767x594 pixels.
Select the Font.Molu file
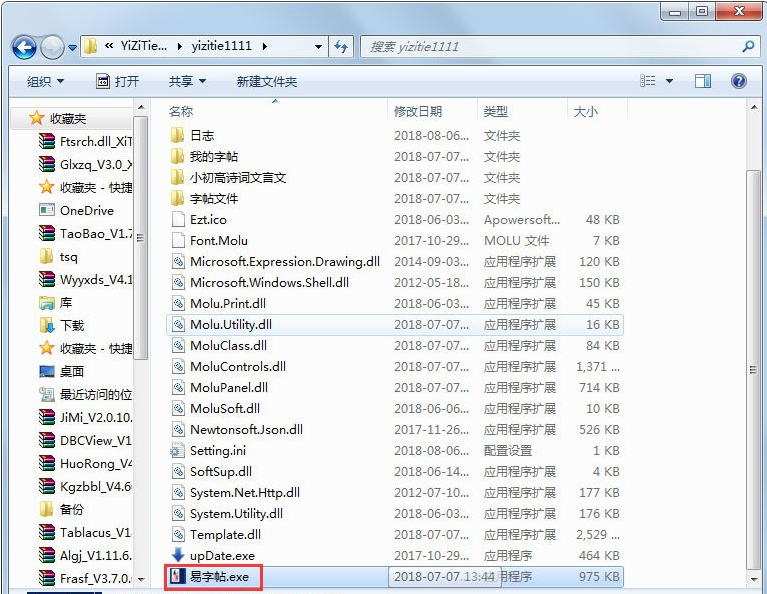tap(219, 241)
